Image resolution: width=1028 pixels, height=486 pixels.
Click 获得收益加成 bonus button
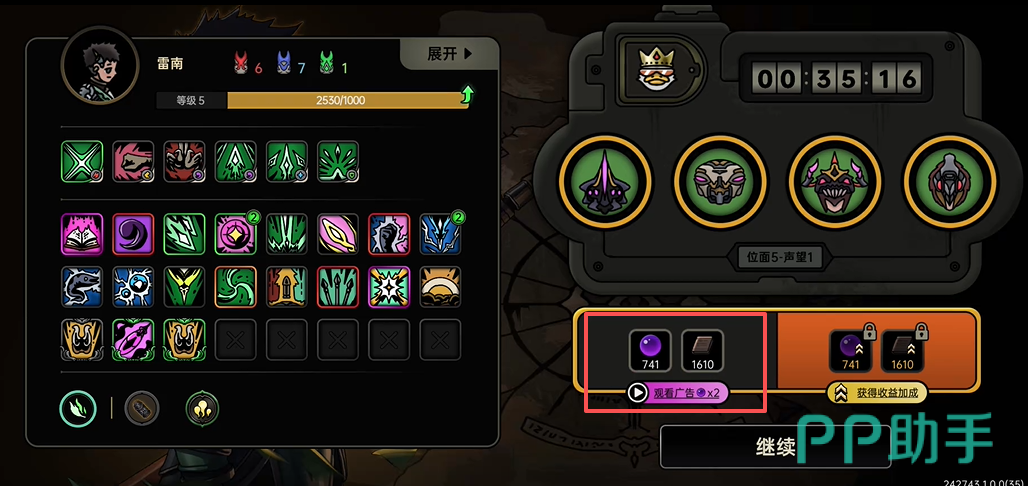(x=877, y=393)
